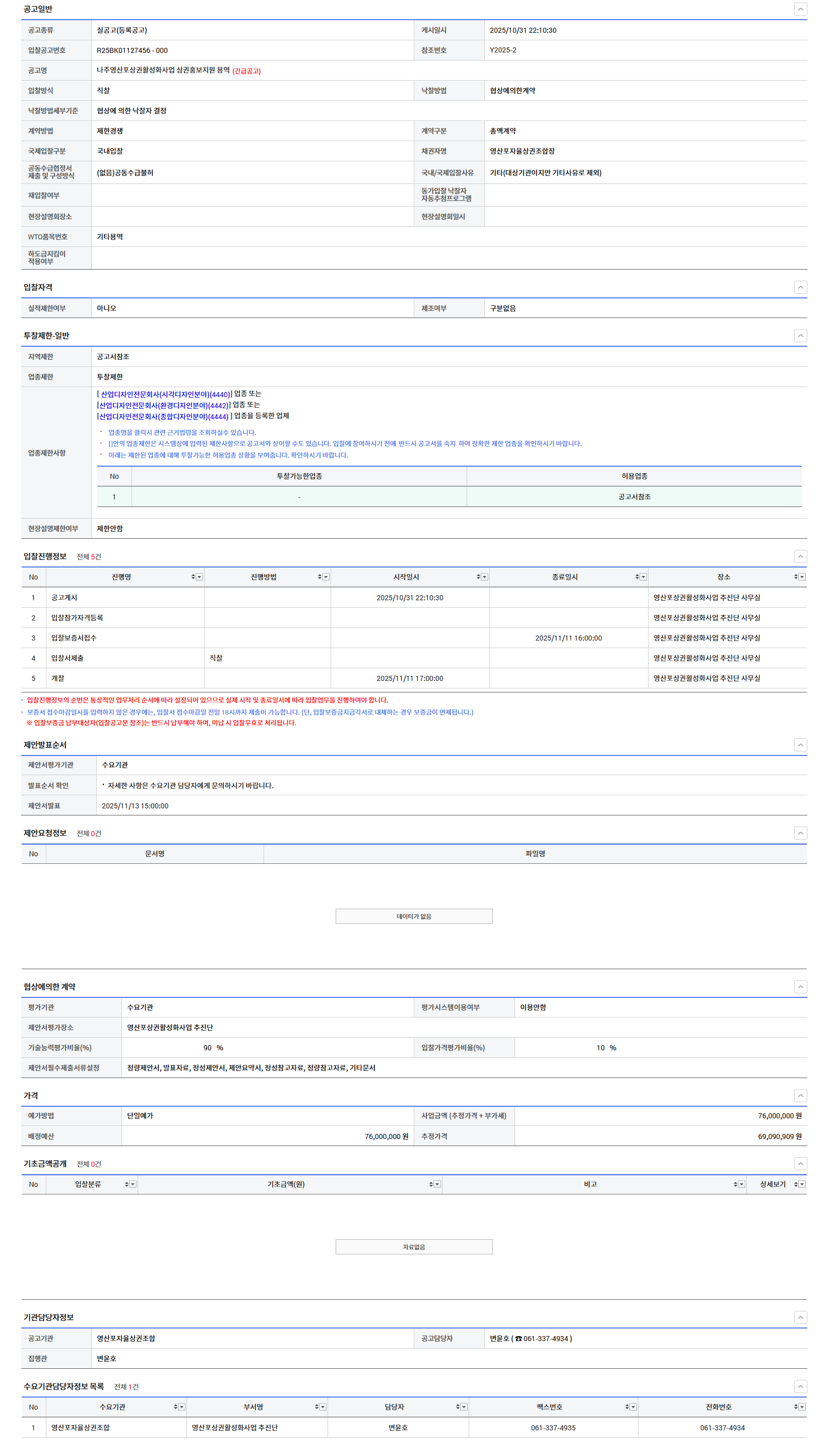Open filter dropdown for 팩스번호 column

(633, 1407)
